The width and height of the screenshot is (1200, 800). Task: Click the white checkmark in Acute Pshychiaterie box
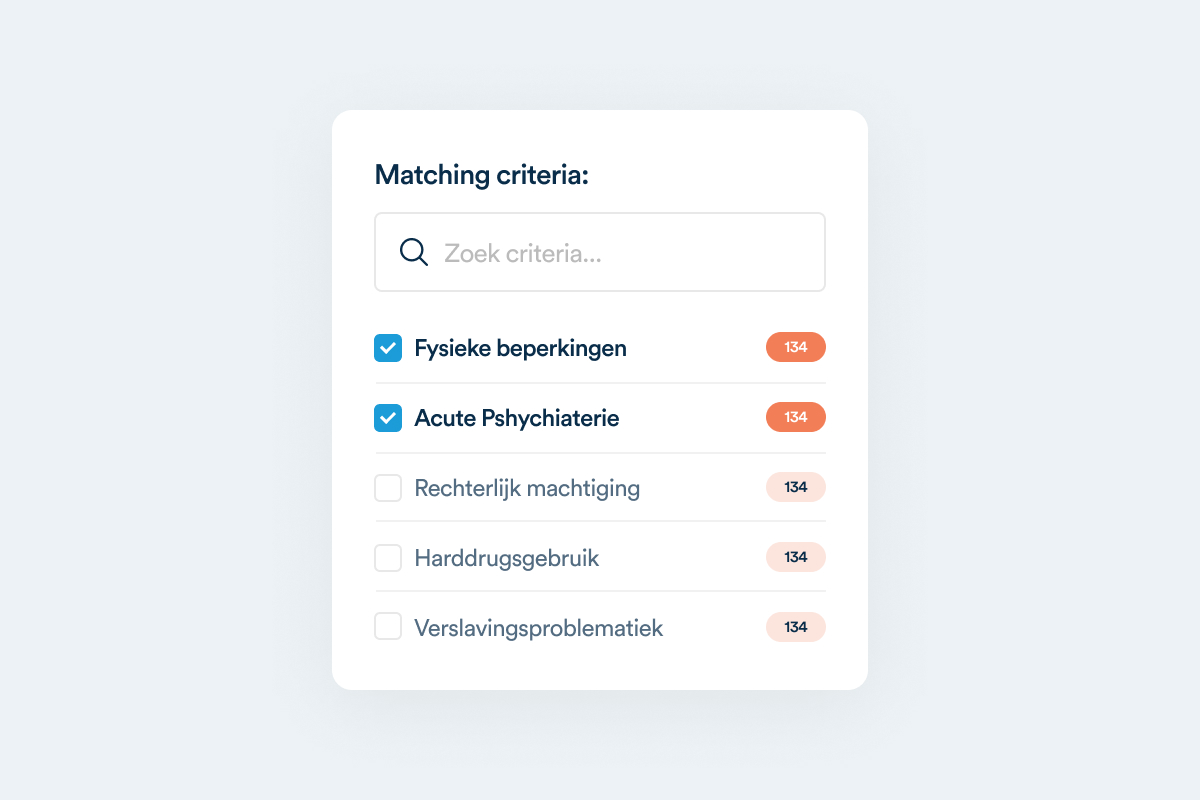[388, 418]
